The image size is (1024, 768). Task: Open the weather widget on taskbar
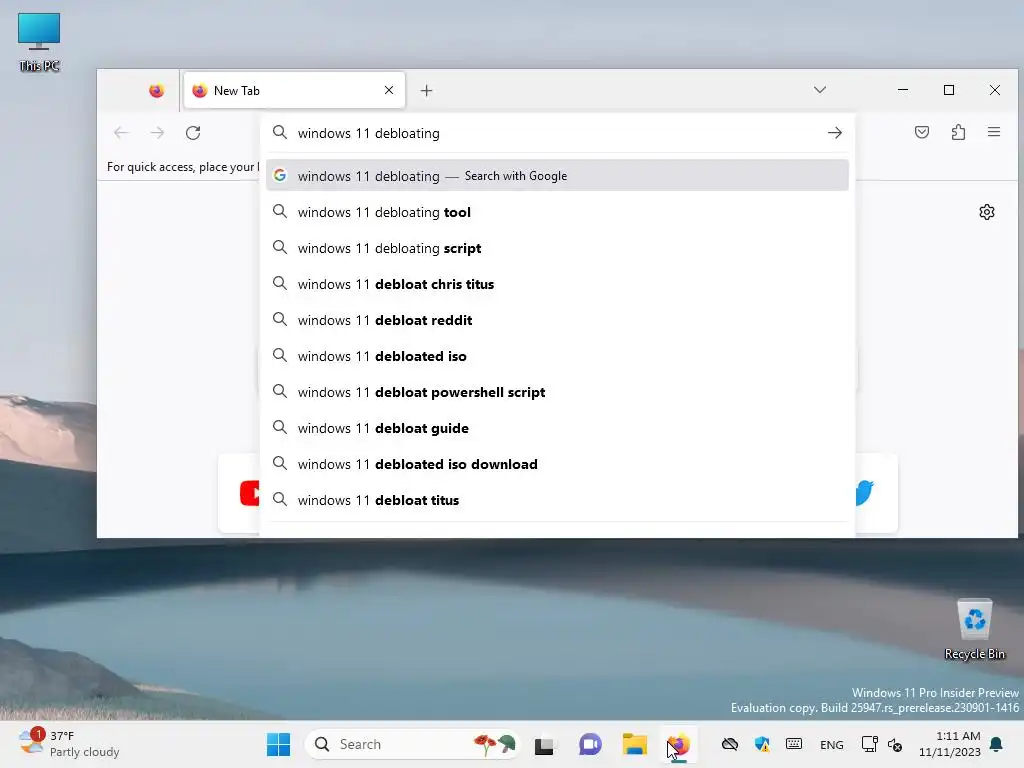(x=69, y=744)
